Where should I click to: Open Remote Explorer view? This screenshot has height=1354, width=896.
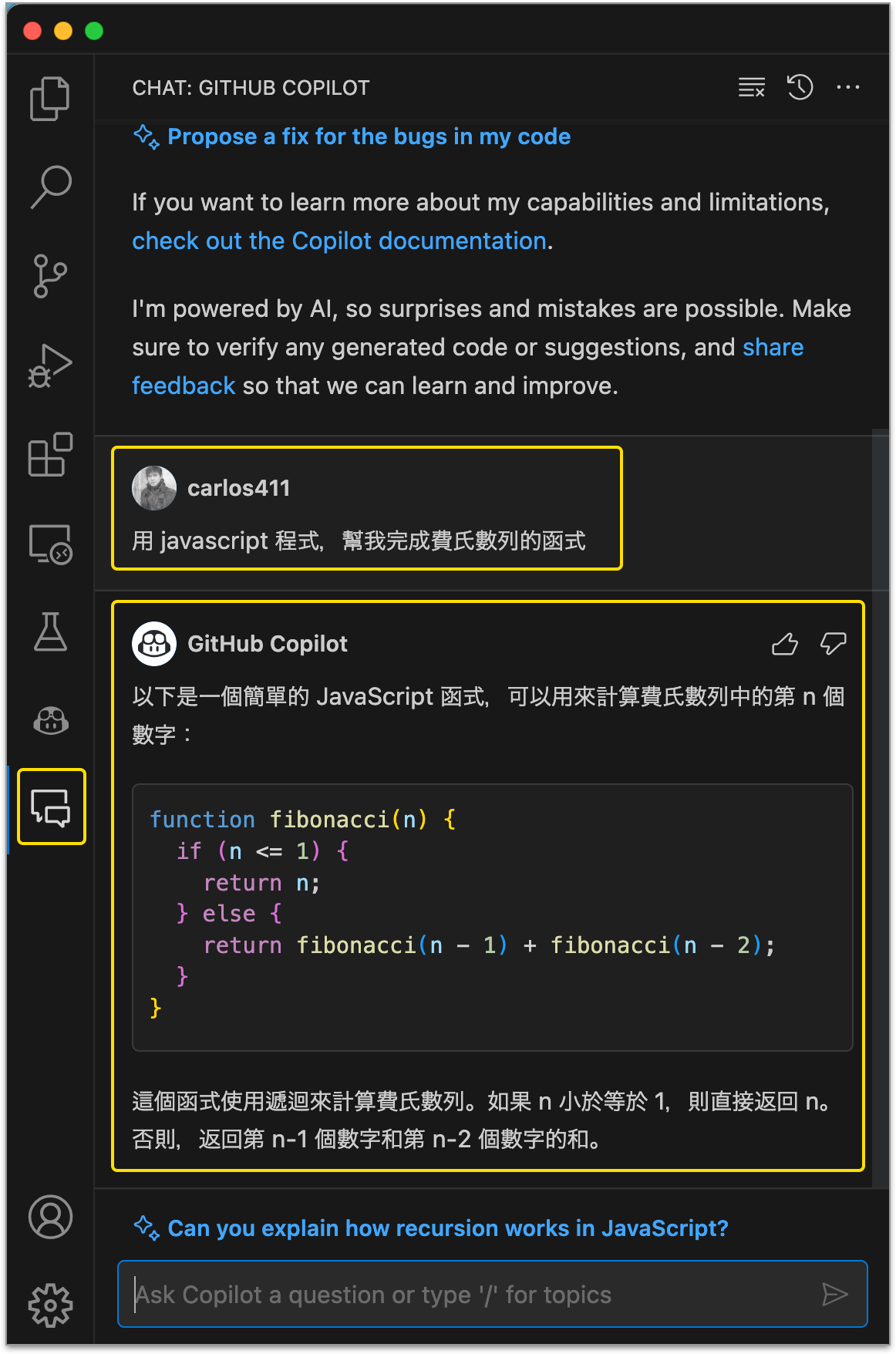(50, 544)
